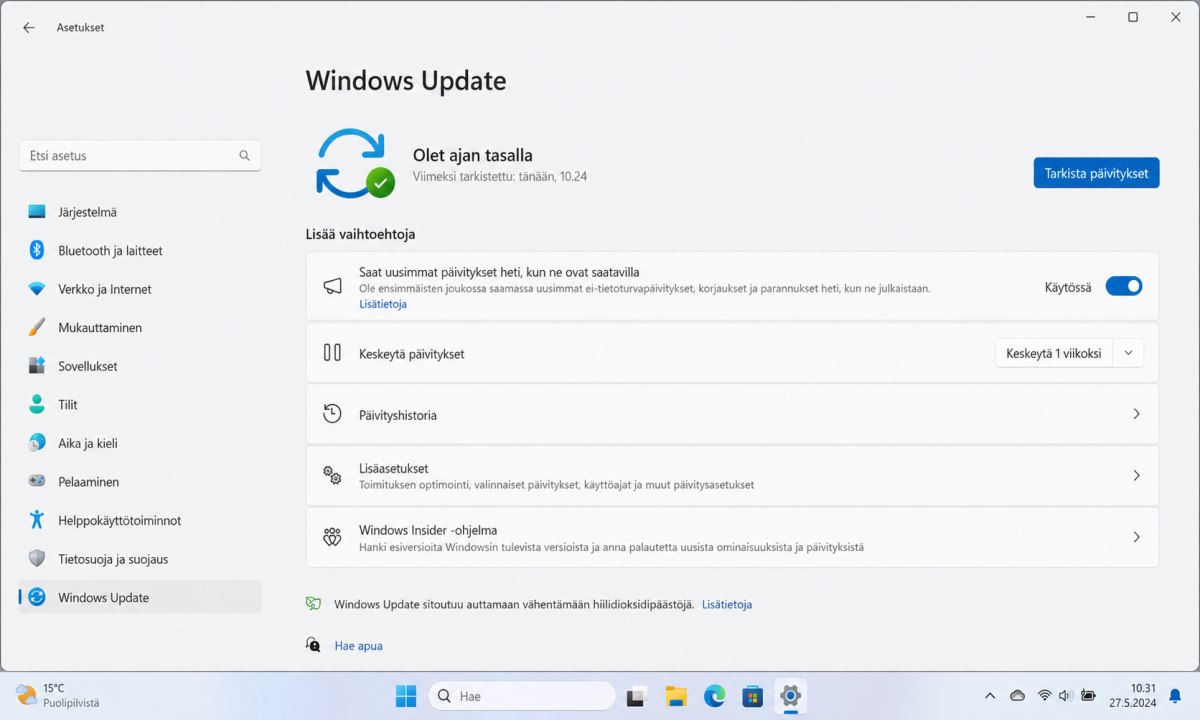Click the Lisää vaihtoehtoja heading

pyautogui.click(x=360, y=234)
